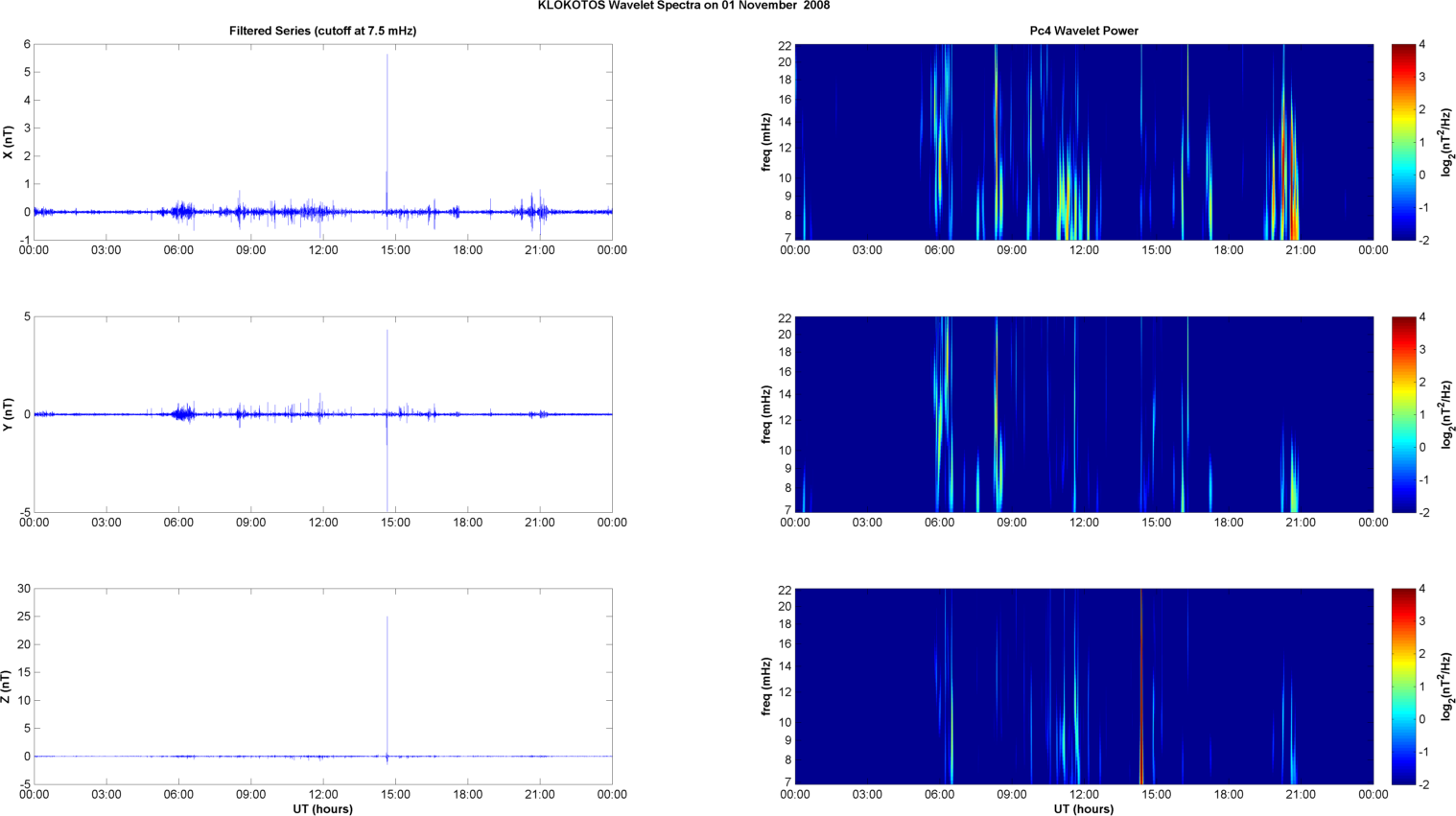Select the X (nT) axis label

[9, 142]
